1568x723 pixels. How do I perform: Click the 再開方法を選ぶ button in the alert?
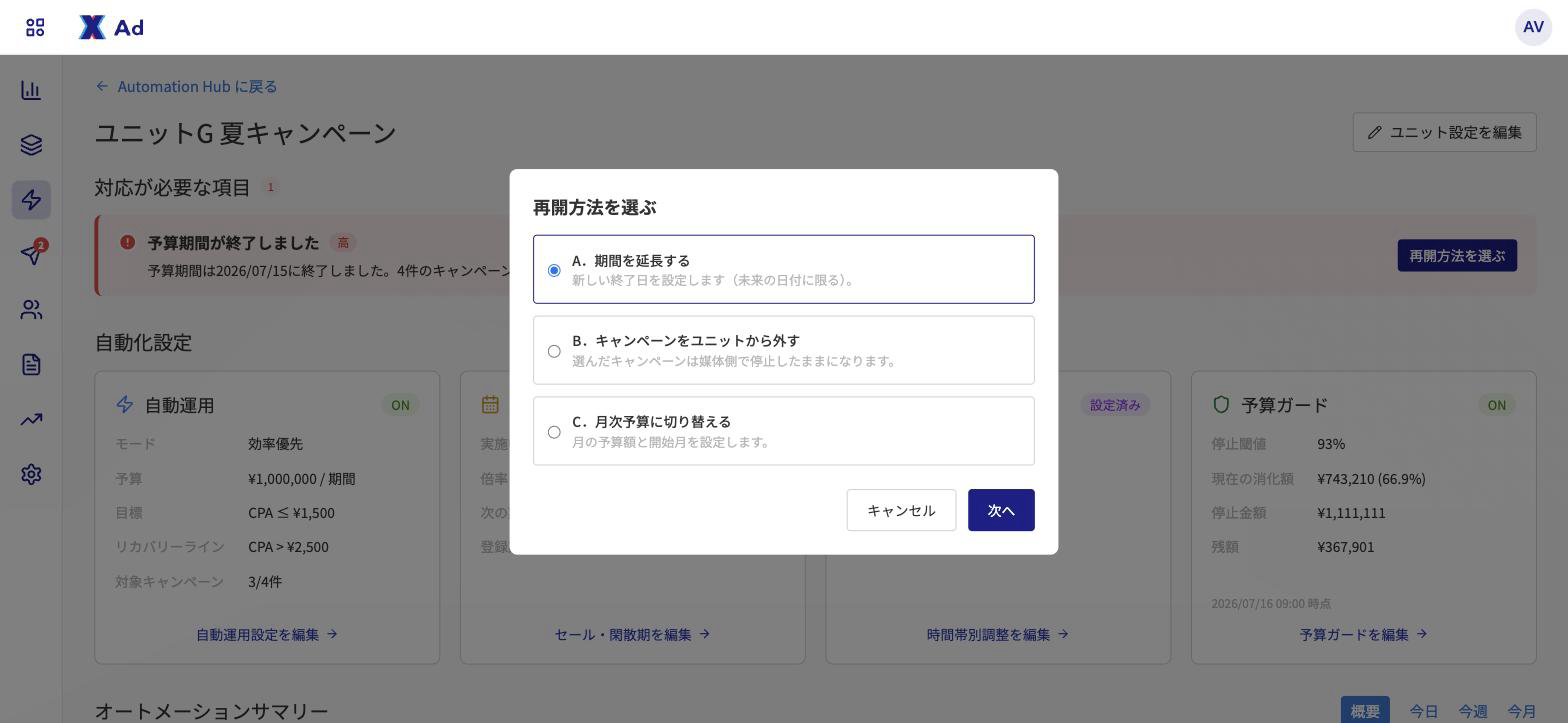(x=1457, y=255)
